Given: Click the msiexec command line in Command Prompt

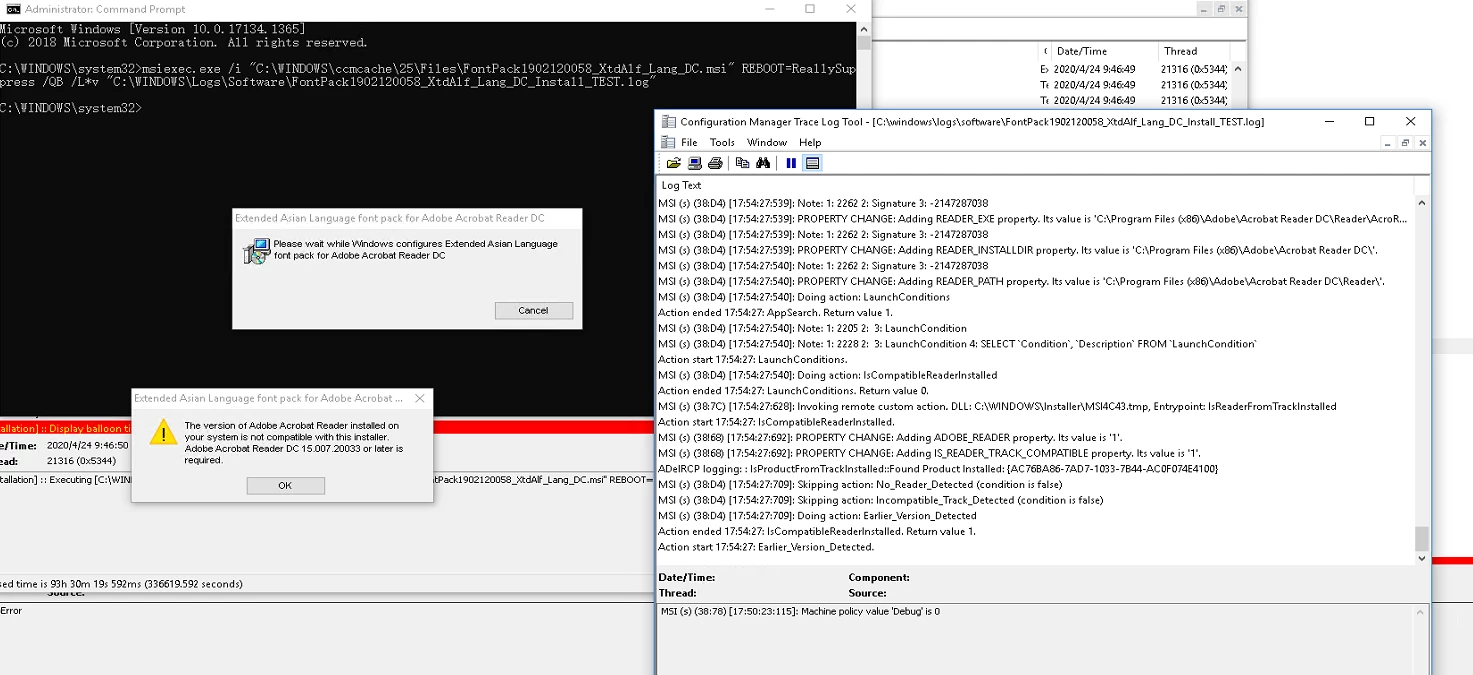Looking at the screenshot, I should click(428, 75).
